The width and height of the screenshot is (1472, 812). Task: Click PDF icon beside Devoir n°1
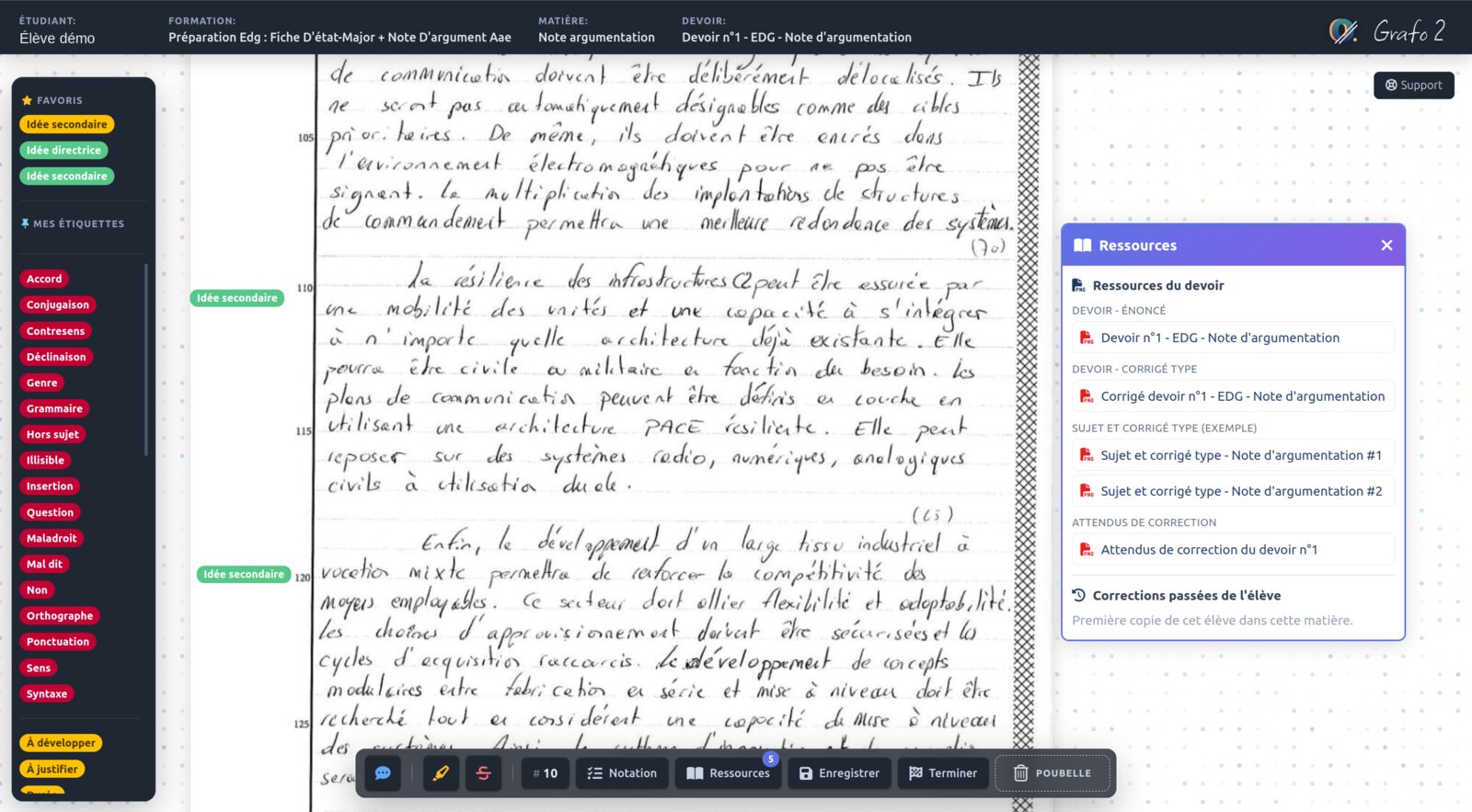click(x=1087, y=337)
